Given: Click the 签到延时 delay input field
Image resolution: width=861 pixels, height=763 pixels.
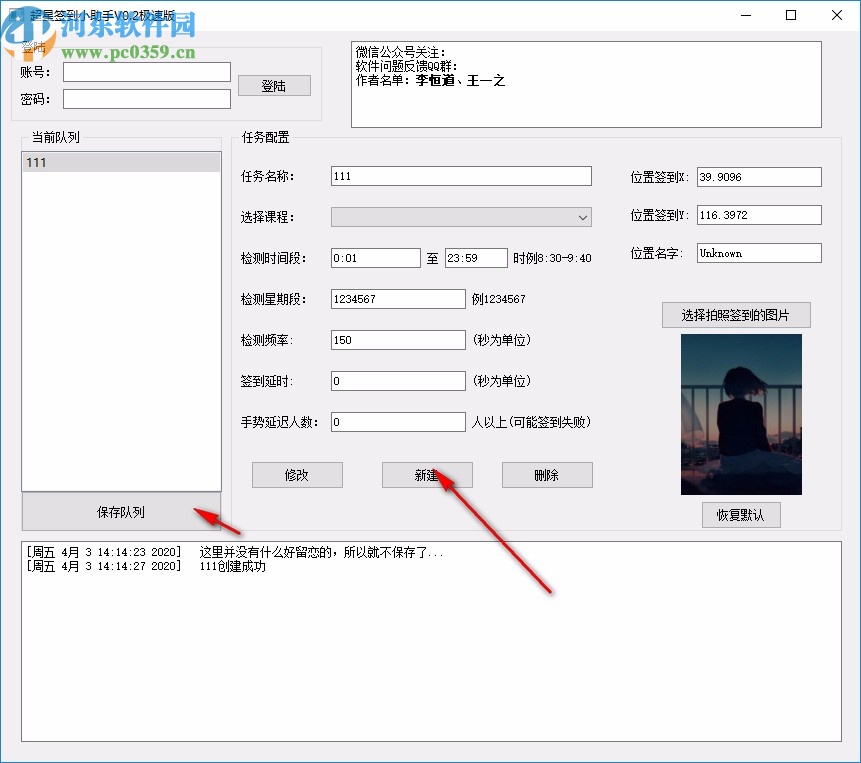Looking at the screenshot, I should click(x=398, y=381).
